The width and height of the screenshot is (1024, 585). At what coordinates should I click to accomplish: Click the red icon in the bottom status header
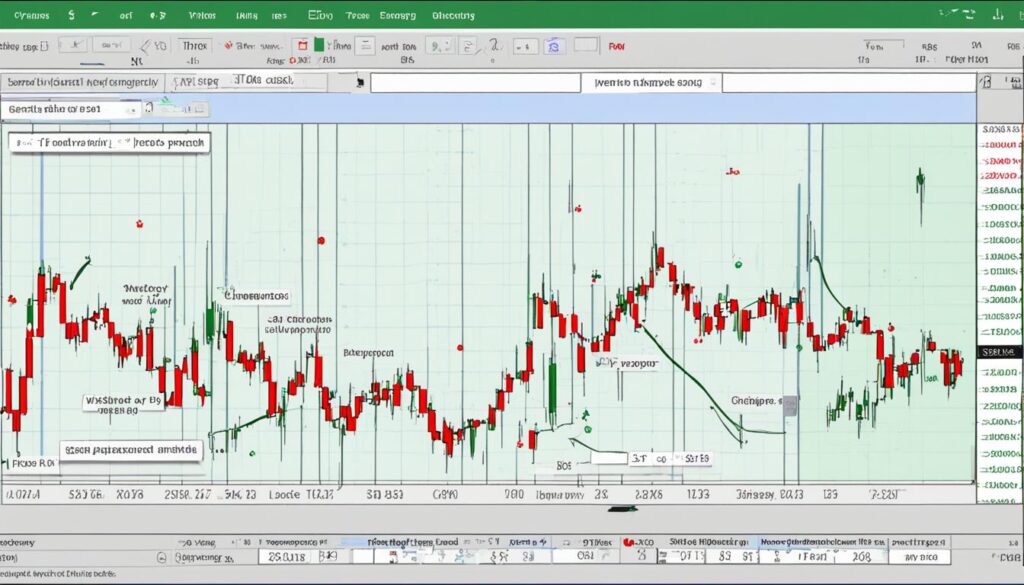point(628,542)
